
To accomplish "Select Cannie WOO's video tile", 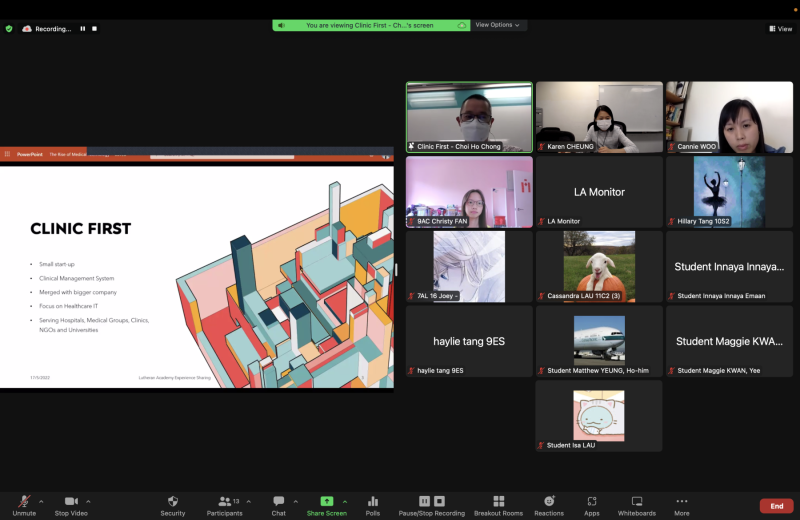I will 730,117.
